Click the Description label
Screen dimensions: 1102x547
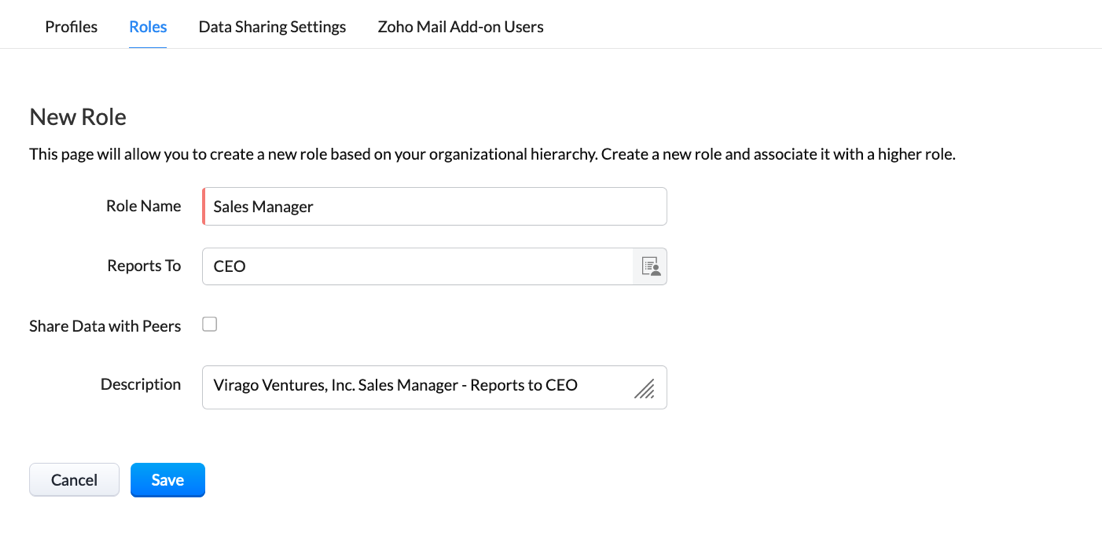coord(141,385)
